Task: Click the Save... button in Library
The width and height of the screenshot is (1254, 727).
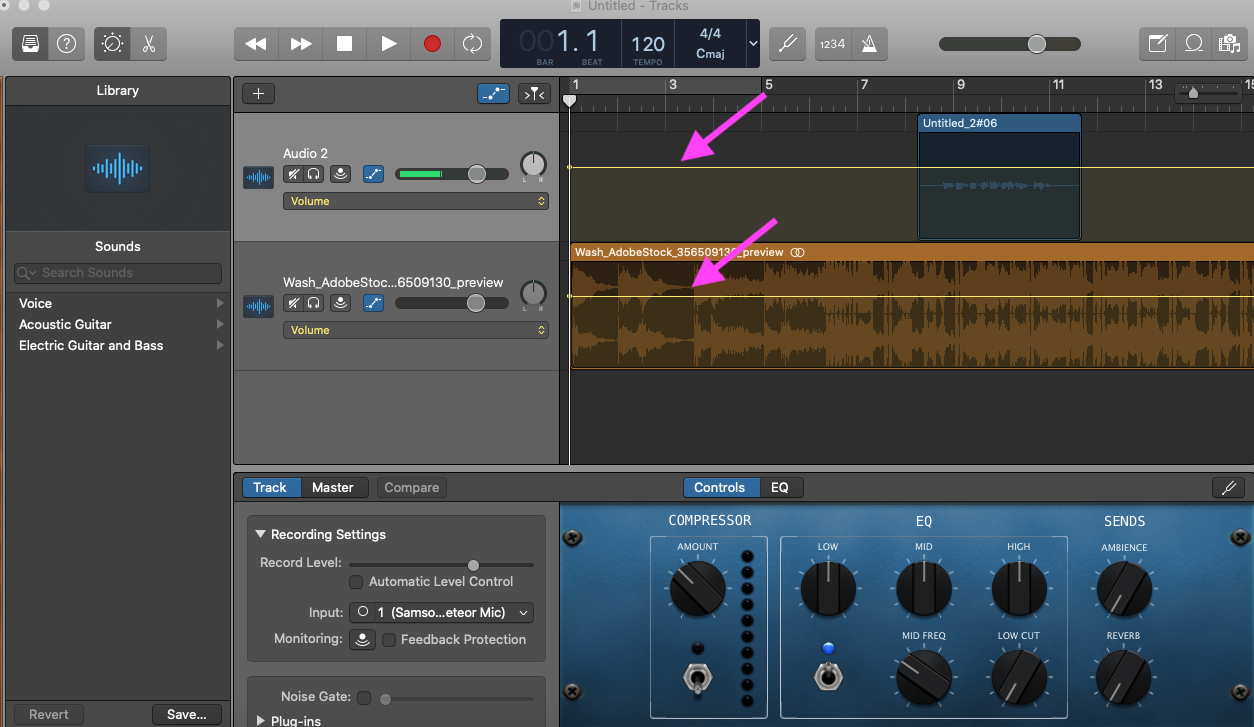Action: point(187,714)
